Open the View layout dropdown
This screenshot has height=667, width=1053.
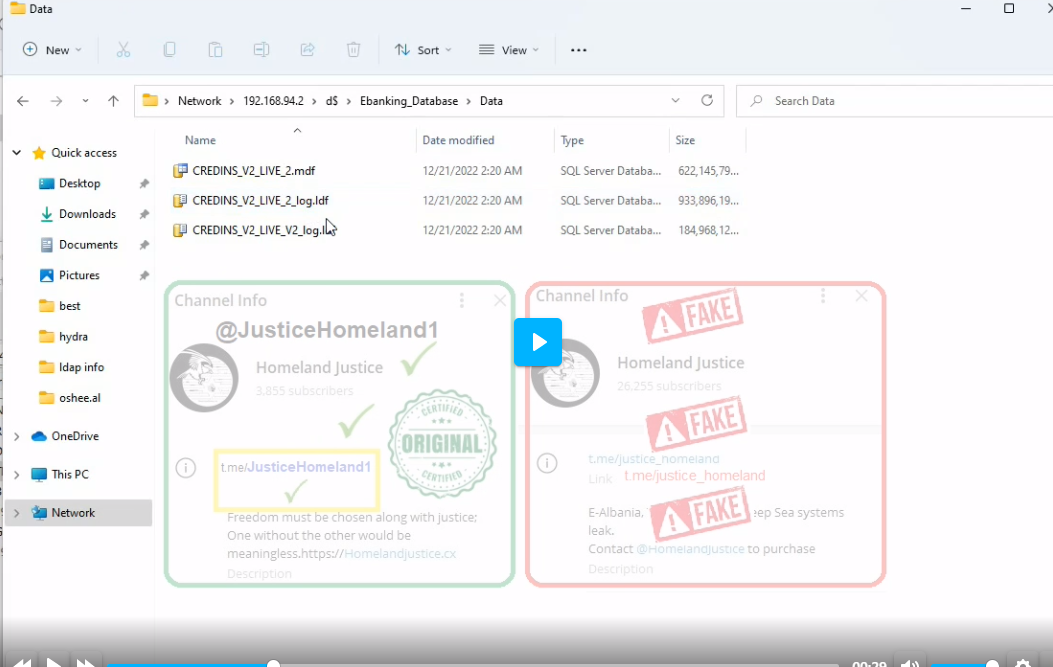point(509,50)
